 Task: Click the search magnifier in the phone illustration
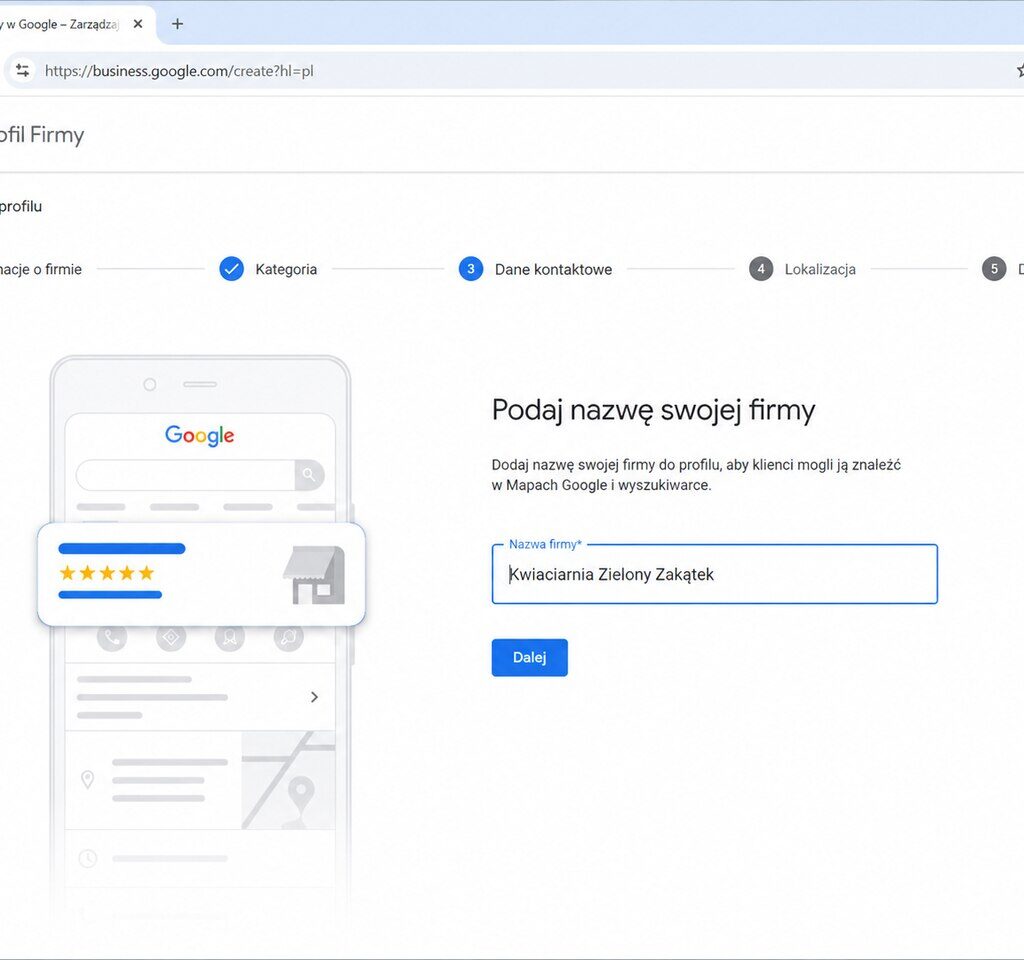(x=309, y=475)
